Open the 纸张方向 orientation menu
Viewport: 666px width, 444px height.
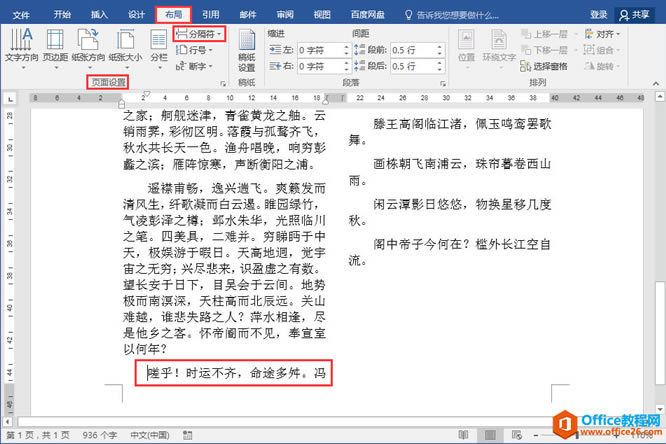[88, 49]
